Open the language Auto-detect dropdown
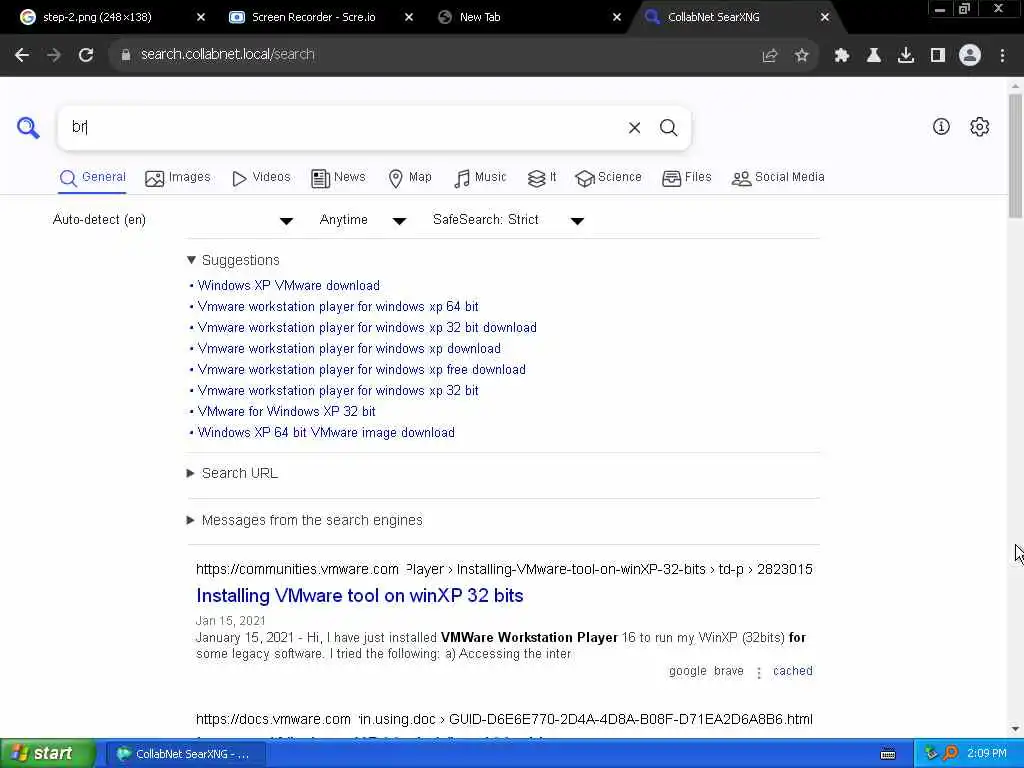Image resolution: width=1024 pixels, height=768 pixels. [173, 220]
